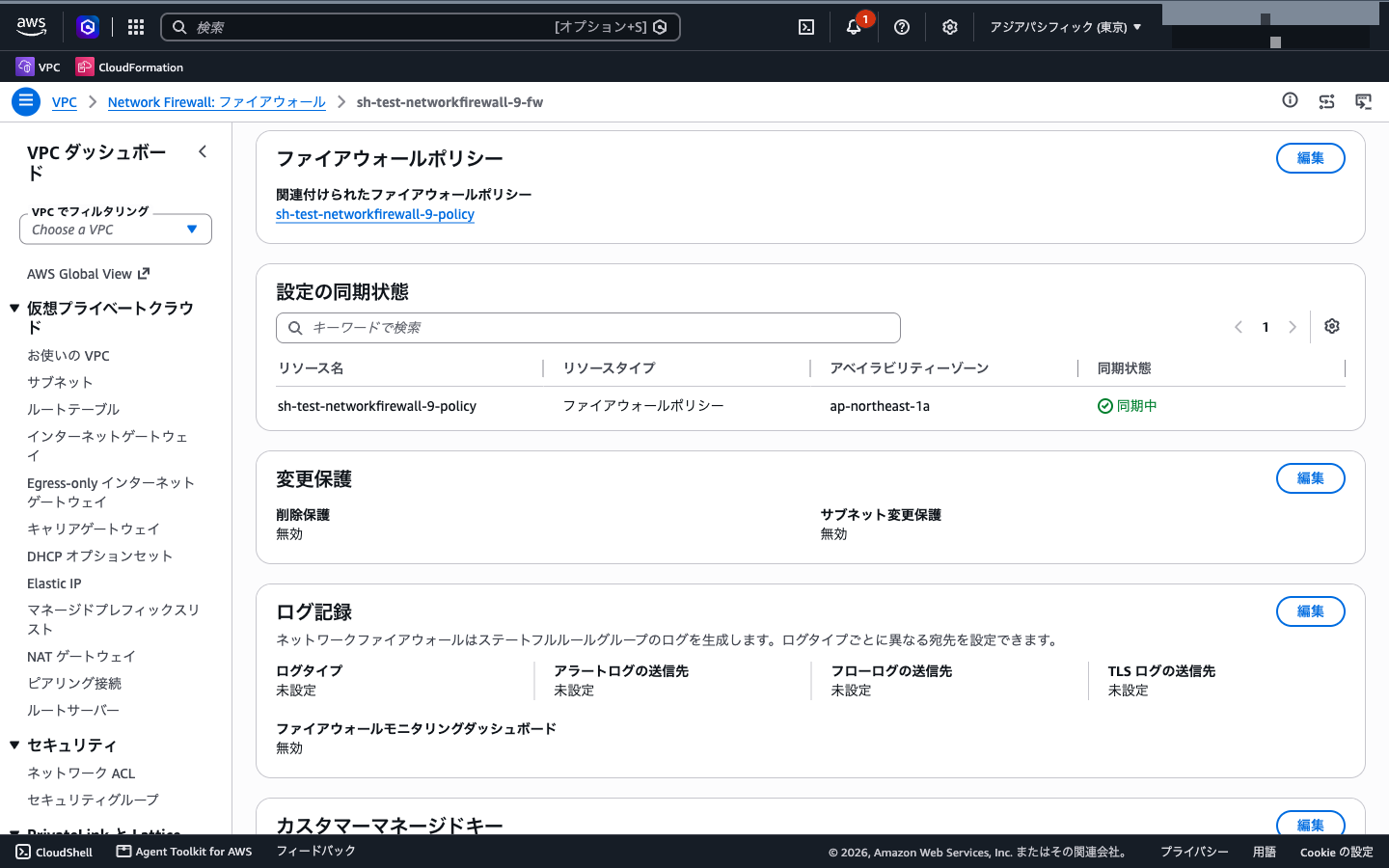This screenshot has height=868, width=1389.
Task: Sort by the 同期状態 column header
Action: (1125, 367)
